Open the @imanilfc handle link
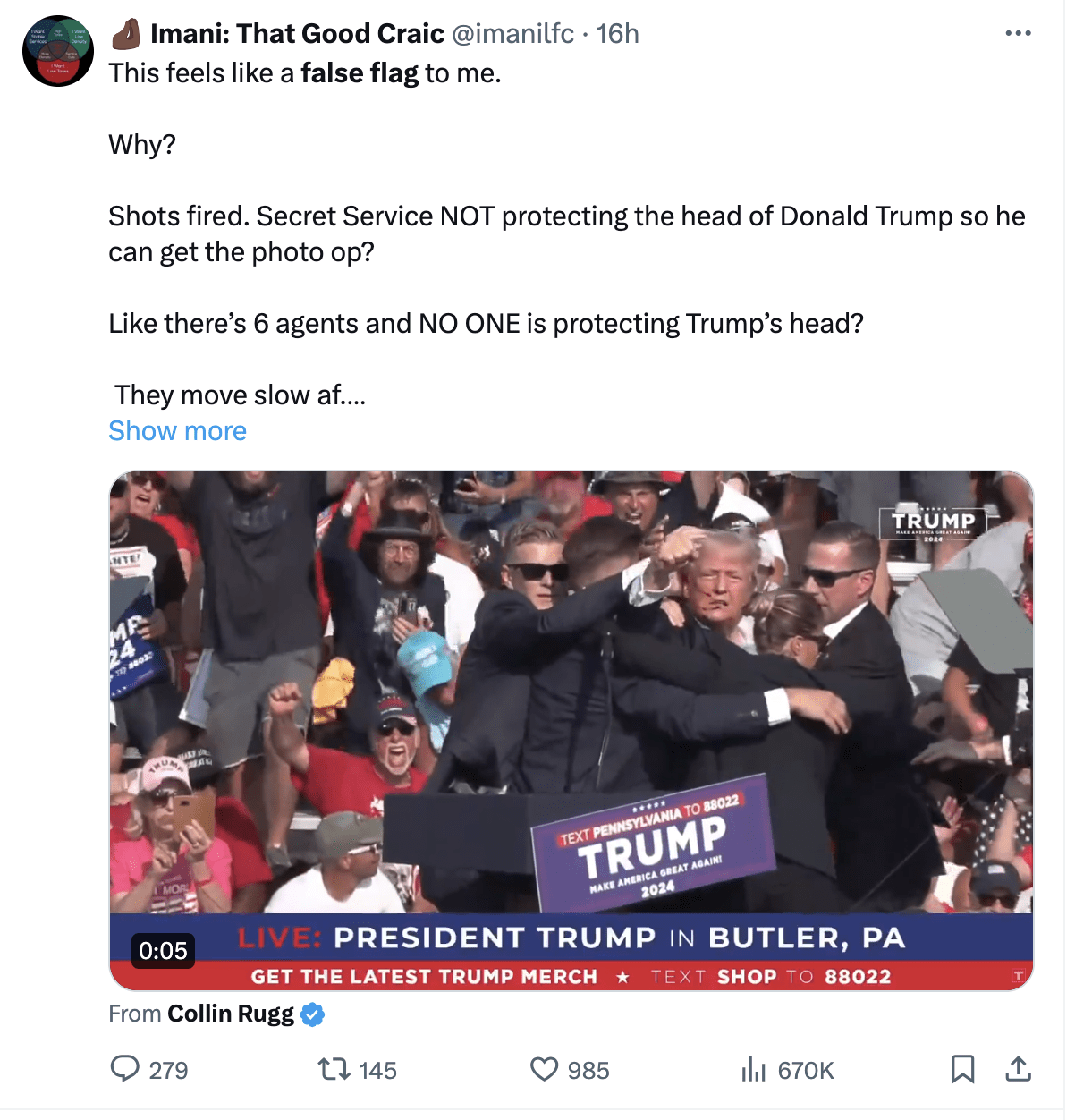 pyautogui.click(x=512, y=34)
